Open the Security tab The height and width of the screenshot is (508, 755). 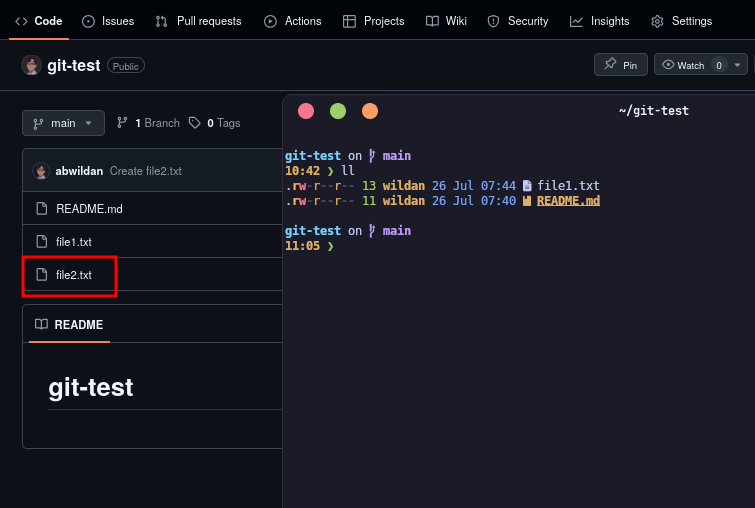click(x=518, y=21)
